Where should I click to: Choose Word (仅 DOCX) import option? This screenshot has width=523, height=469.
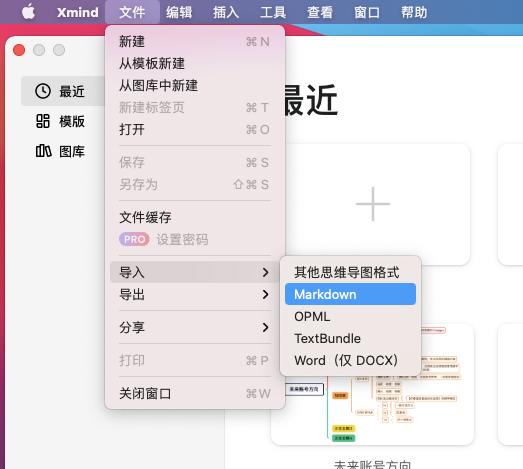pyautogui.click(x=351, y=360)
